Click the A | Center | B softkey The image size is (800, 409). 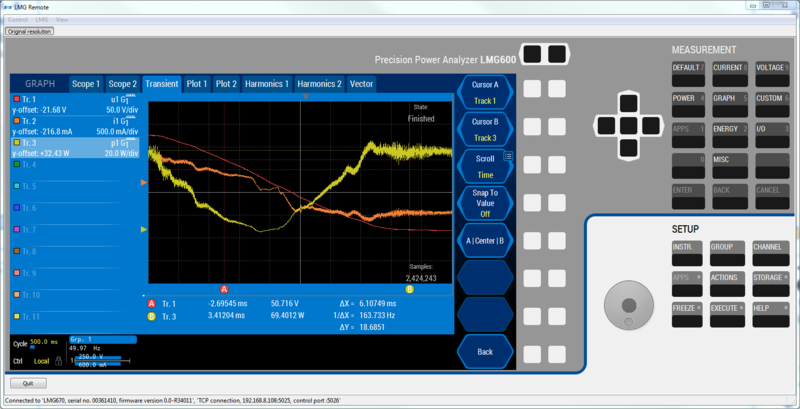tap(485, 240)
